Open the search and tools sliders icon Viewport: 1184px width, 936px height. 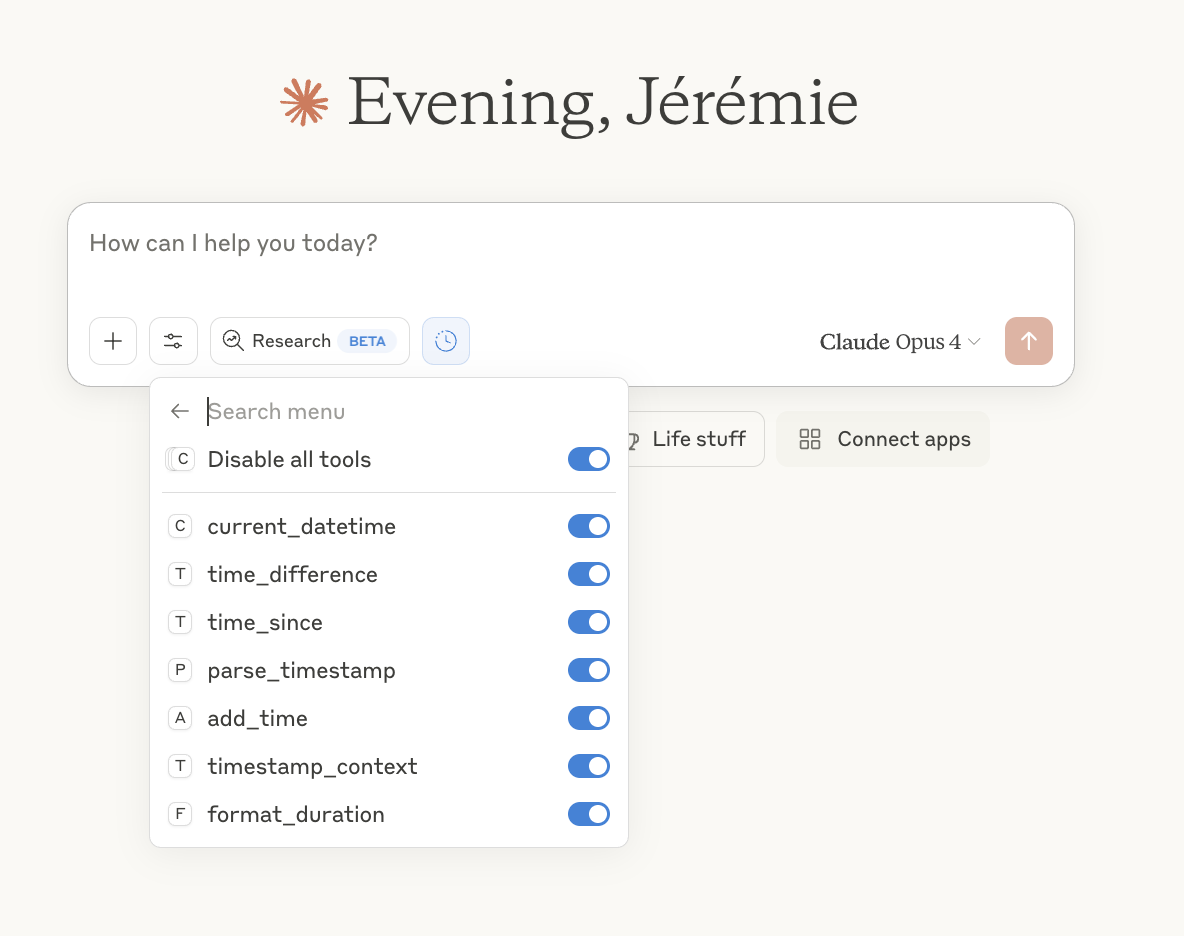(x=173, y=341)
